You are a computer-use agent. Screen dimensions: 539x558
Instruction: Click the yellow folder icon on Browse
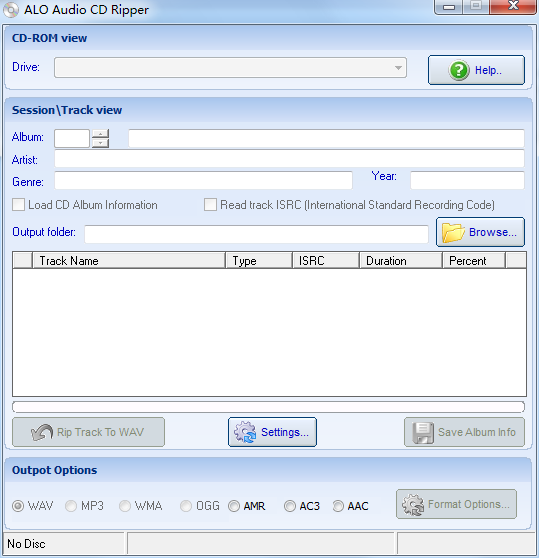click(x=453, y=233)
